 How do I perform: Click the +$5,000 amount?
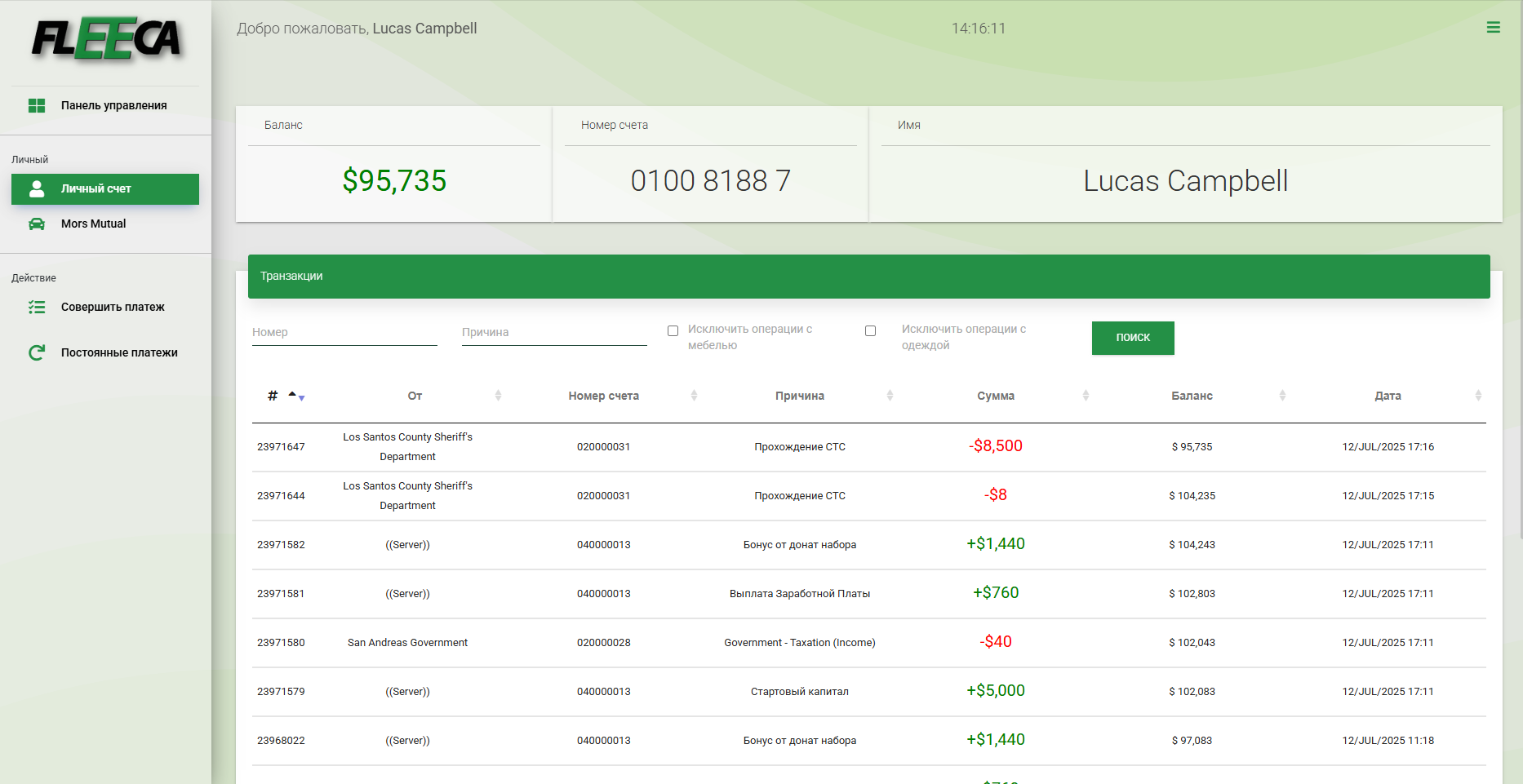tap(996, 691)
